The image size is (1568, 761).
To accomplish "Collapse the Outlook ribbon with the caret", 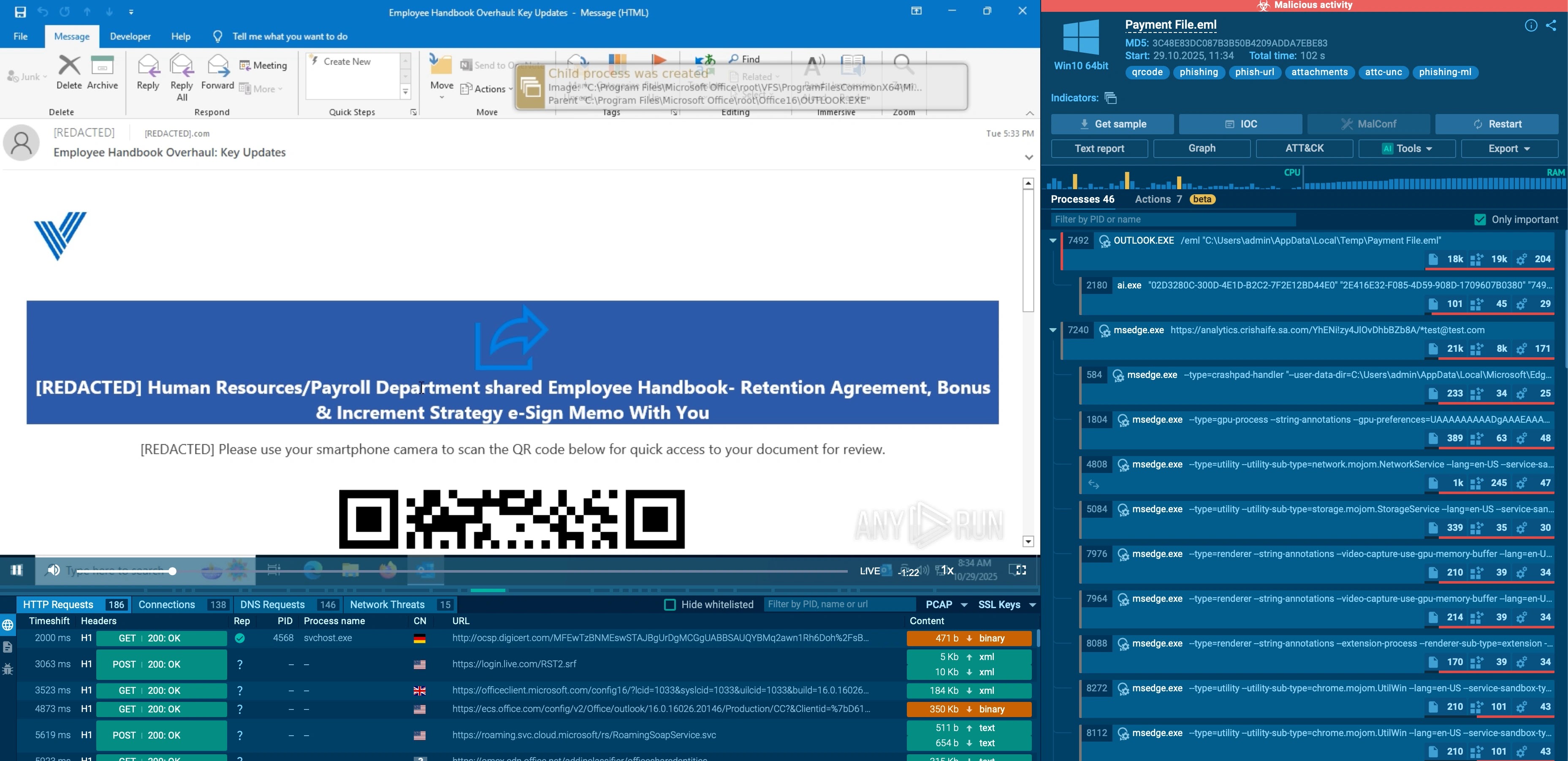I will coord(1029,113).
